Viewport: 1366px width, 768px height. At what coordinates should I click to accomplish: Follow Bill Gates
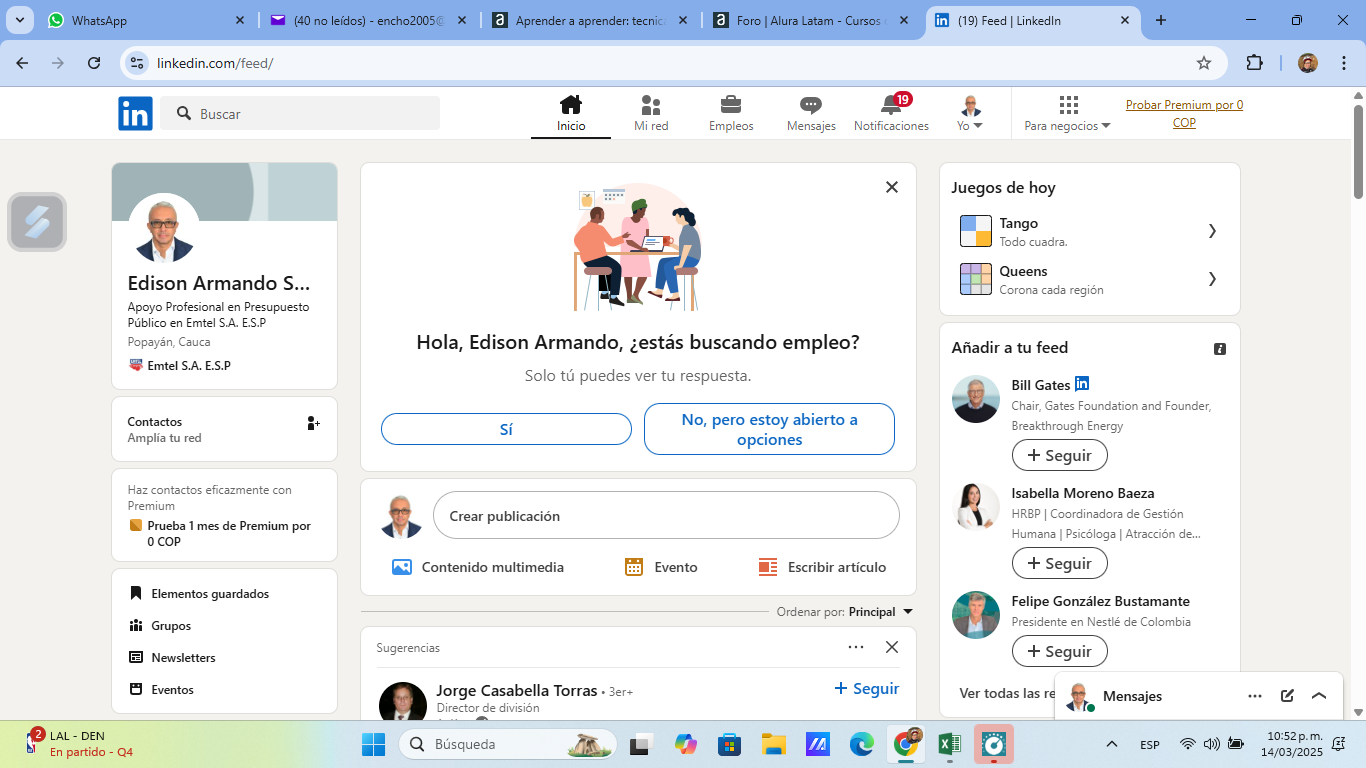(1059, 455)
